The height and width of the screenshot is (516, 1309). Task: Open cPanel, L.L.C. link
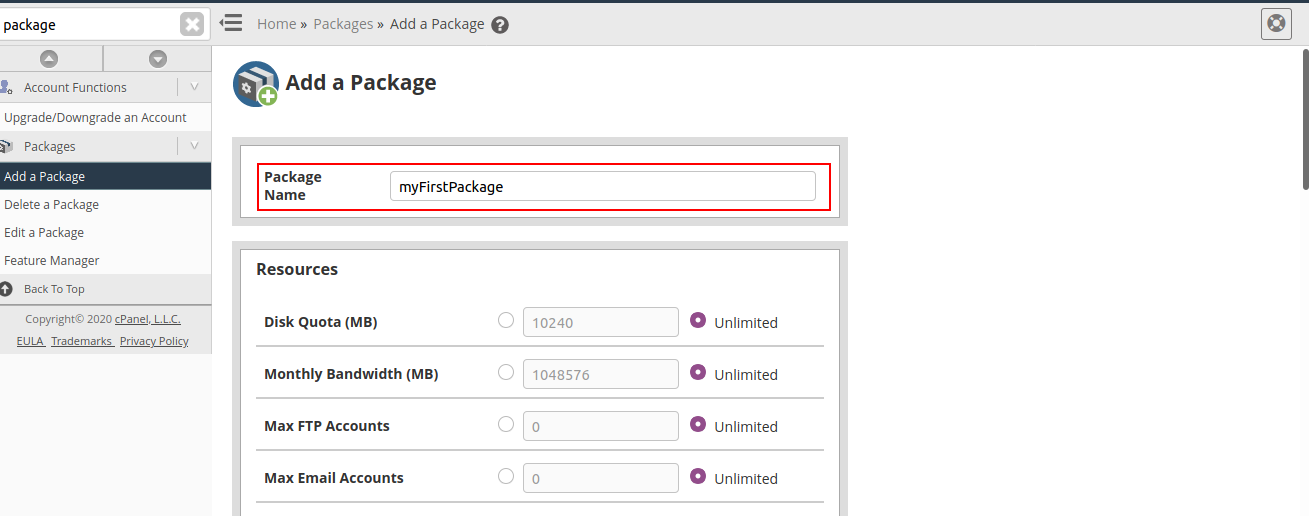[x=147, y=319]
